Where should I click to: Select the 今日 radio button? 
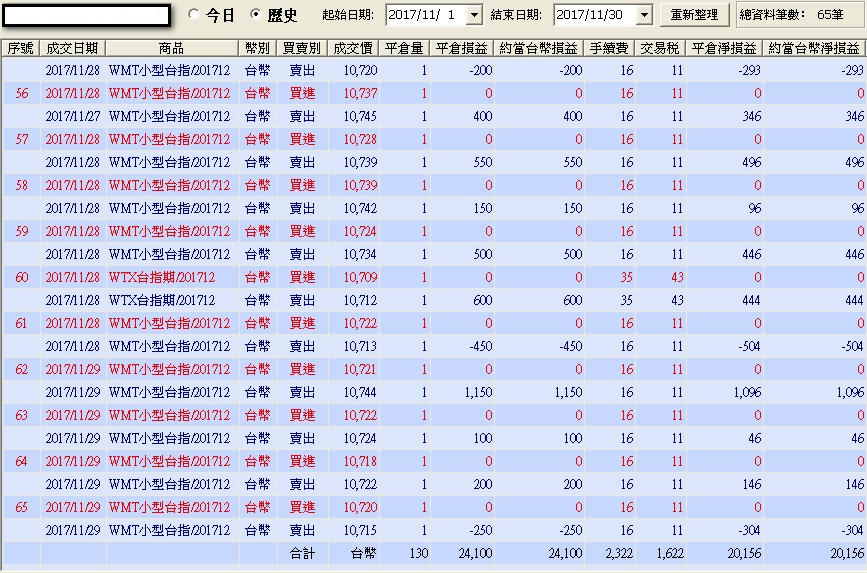[x=194, y=15]
